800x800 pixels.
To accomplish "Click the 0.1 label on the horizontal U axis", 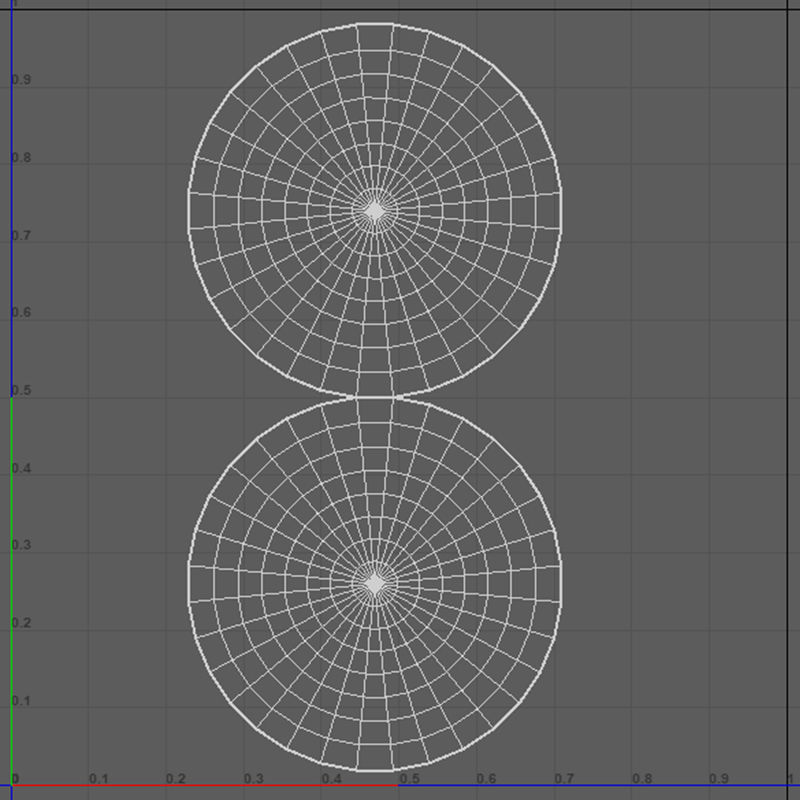I will 98,779.
